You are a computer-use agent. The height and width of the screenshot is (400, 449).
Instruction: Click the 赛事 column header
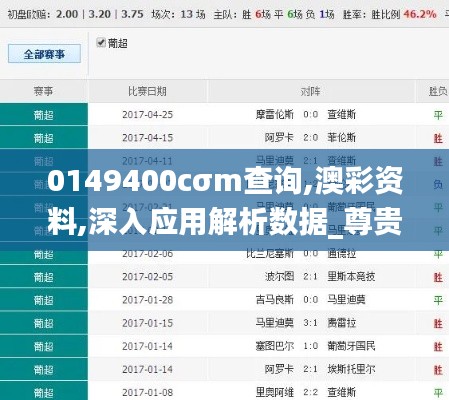[43, 91]
